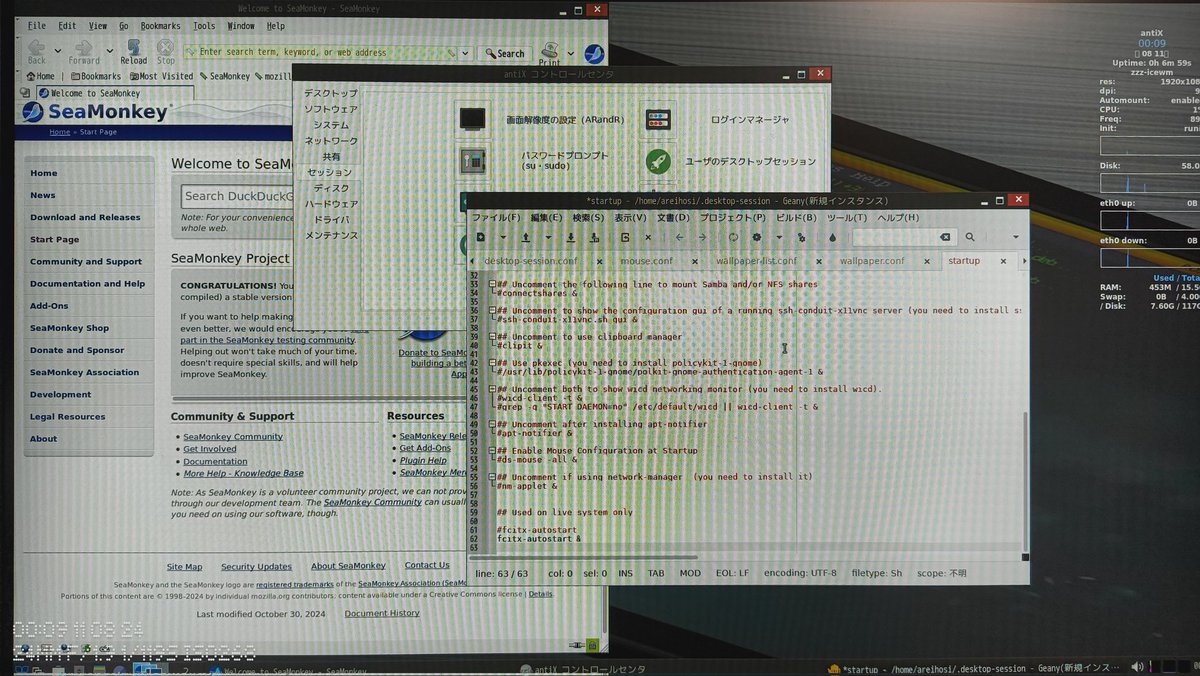Switch to desktop-session.conf tab in Geany
The width and height of the screenshot is (1200, 676).
coord(531,261)
